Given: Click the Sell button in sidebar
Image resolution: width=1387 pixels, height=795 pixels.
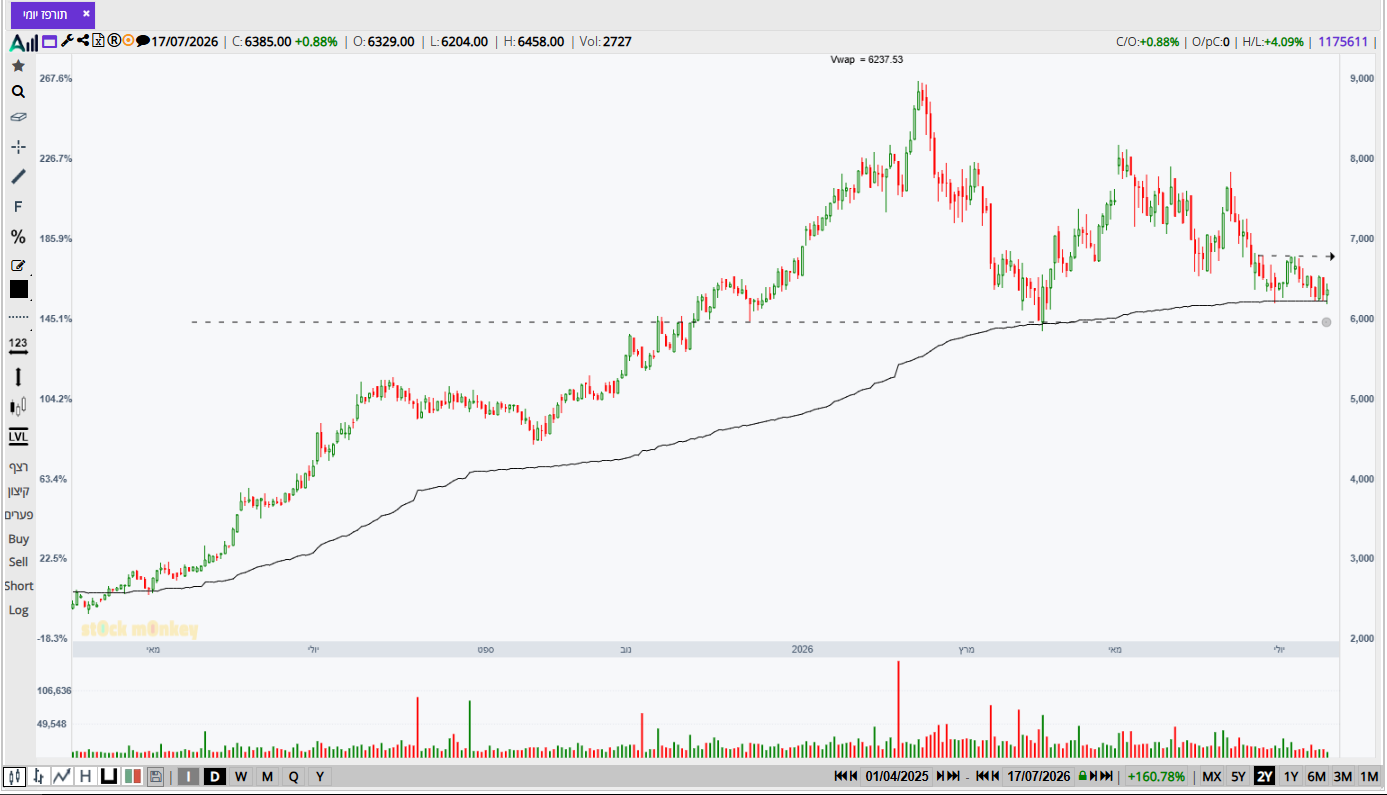Looking at the screenshot, I should pyautogui.click(x=18, y=562).
